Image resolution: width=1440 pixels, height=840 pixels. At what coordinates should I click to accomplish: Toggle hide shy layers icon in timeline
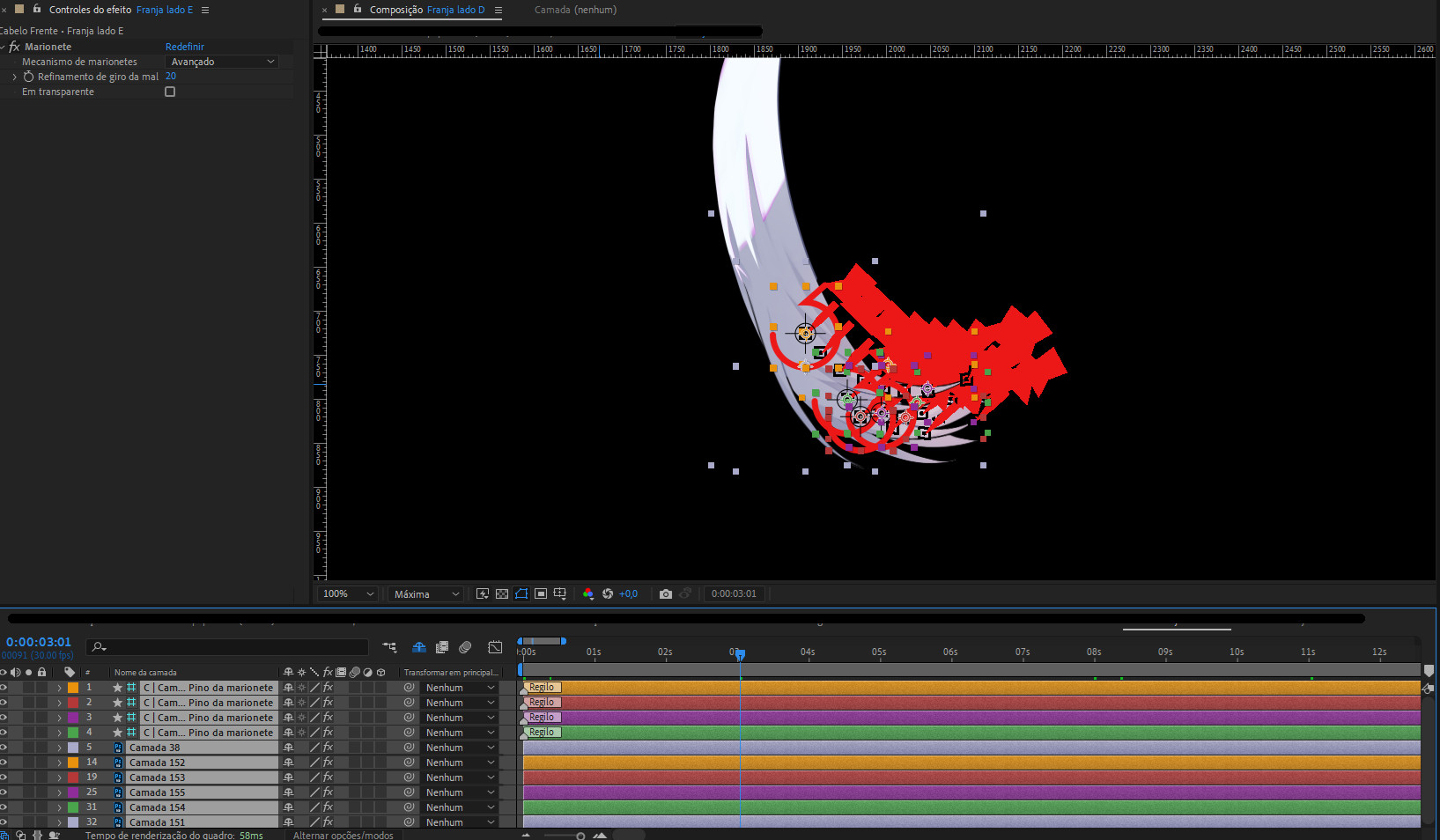419,647
